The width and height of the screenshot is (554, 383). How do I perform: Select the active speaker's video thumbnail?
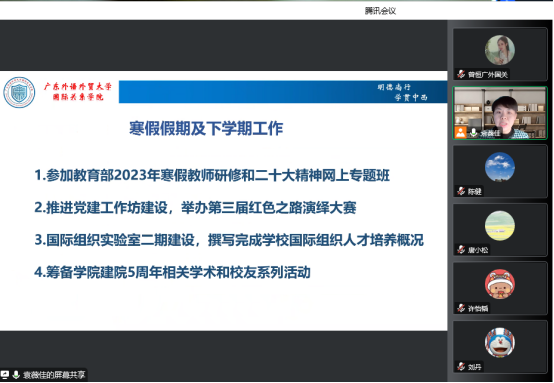pos(500,113)
